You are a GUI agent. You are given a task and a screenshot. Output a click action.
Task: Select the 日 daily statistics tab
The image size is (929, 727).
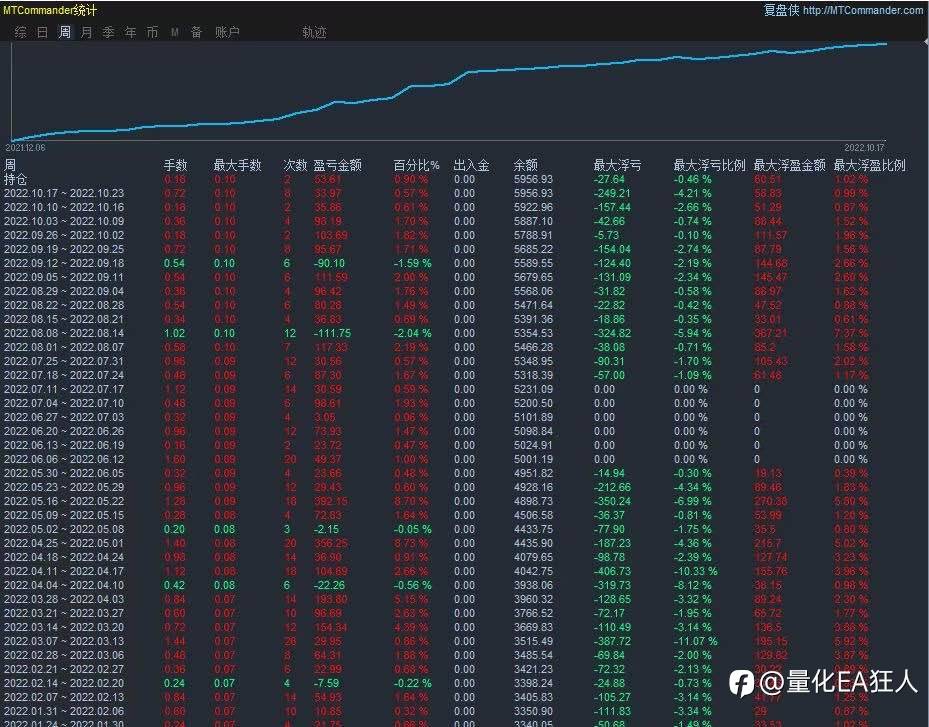pyautogui.click(x=43, y=32)
